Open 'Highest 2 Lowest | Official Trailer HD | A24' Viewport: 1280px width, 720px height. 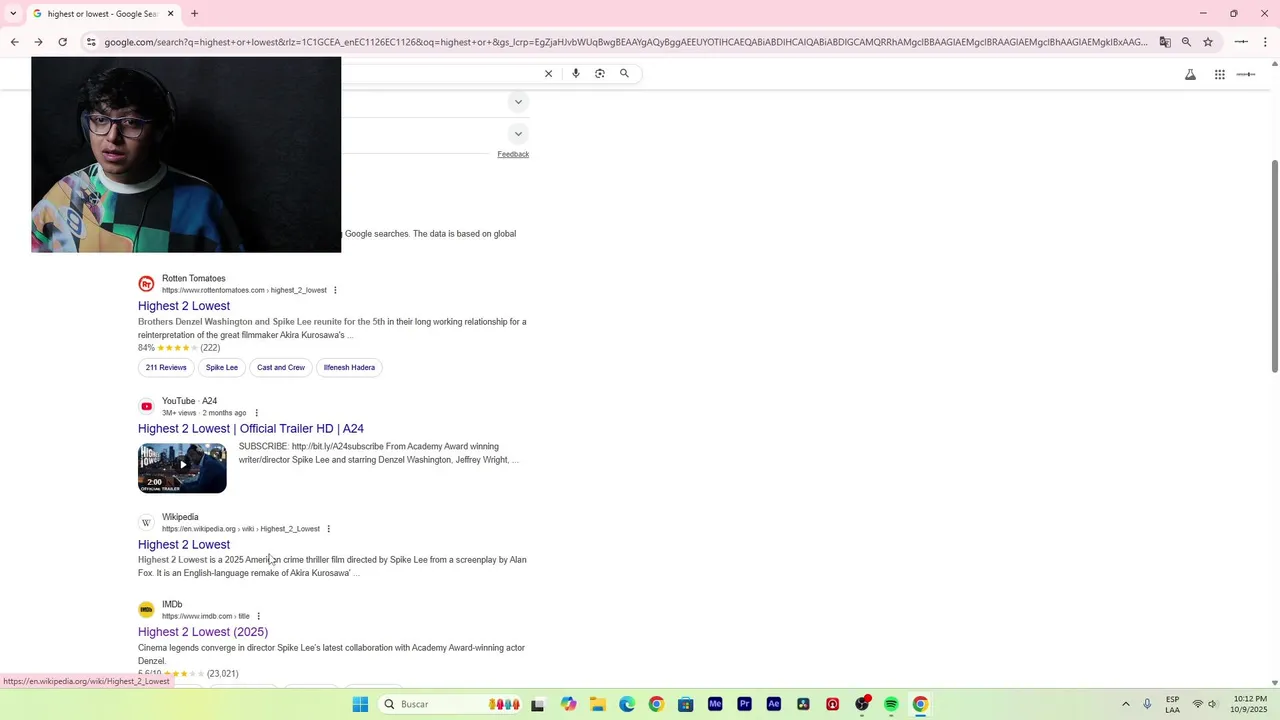(251, 429)
